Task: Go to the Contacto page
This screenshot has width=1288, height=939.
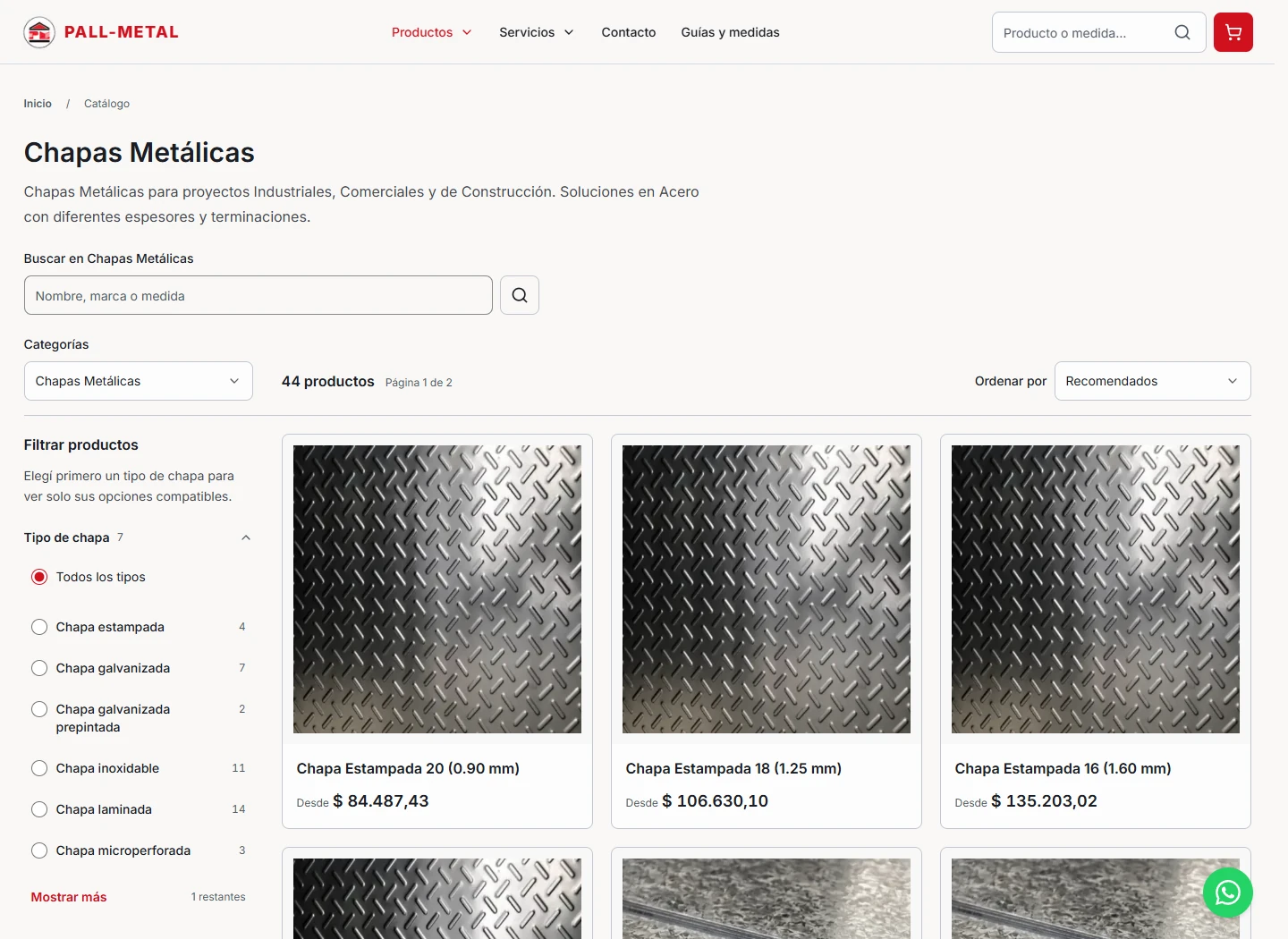Action: [628, 32]
